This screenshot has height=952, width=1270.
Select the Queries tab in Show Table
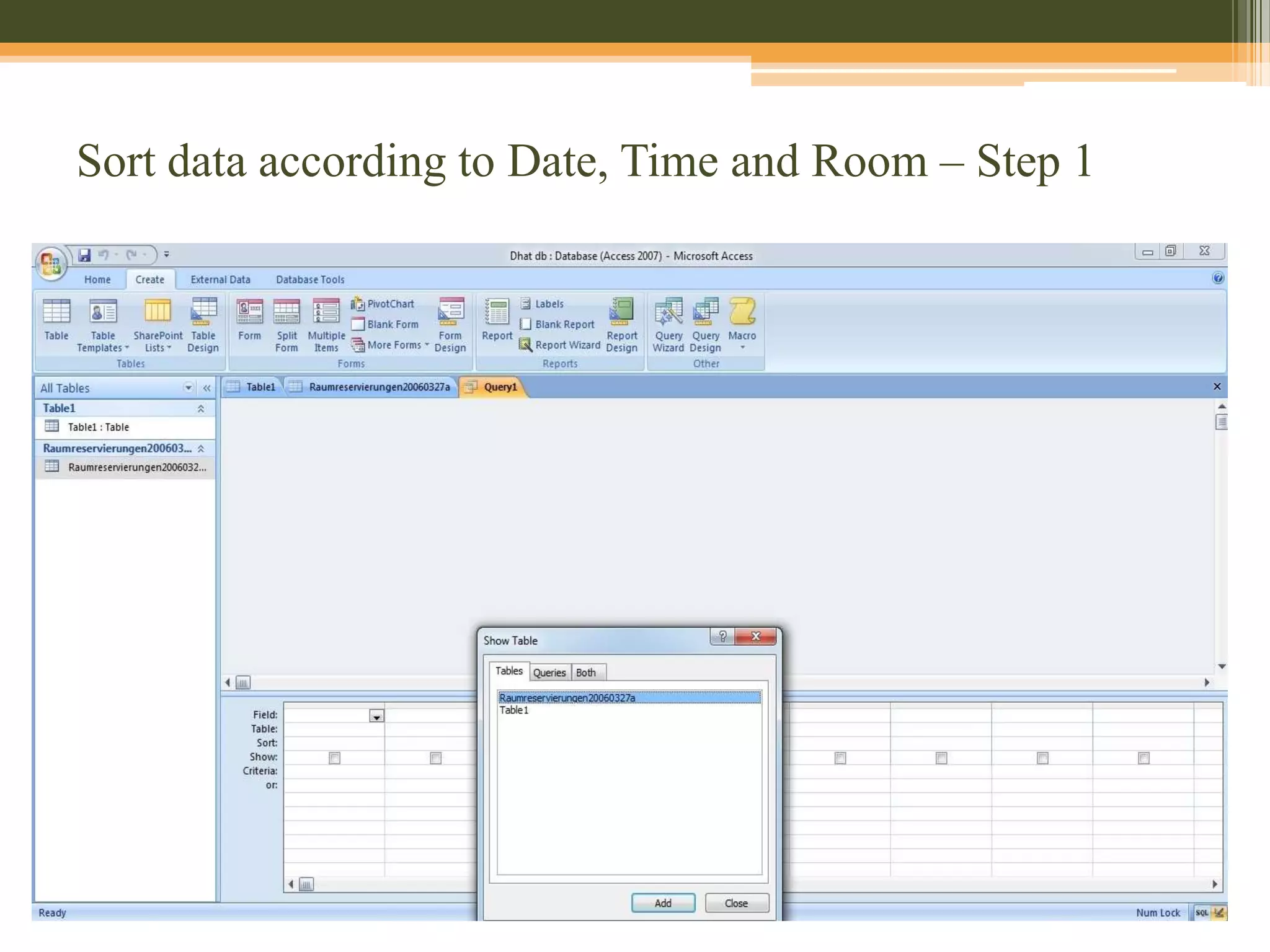pos(549,672)
